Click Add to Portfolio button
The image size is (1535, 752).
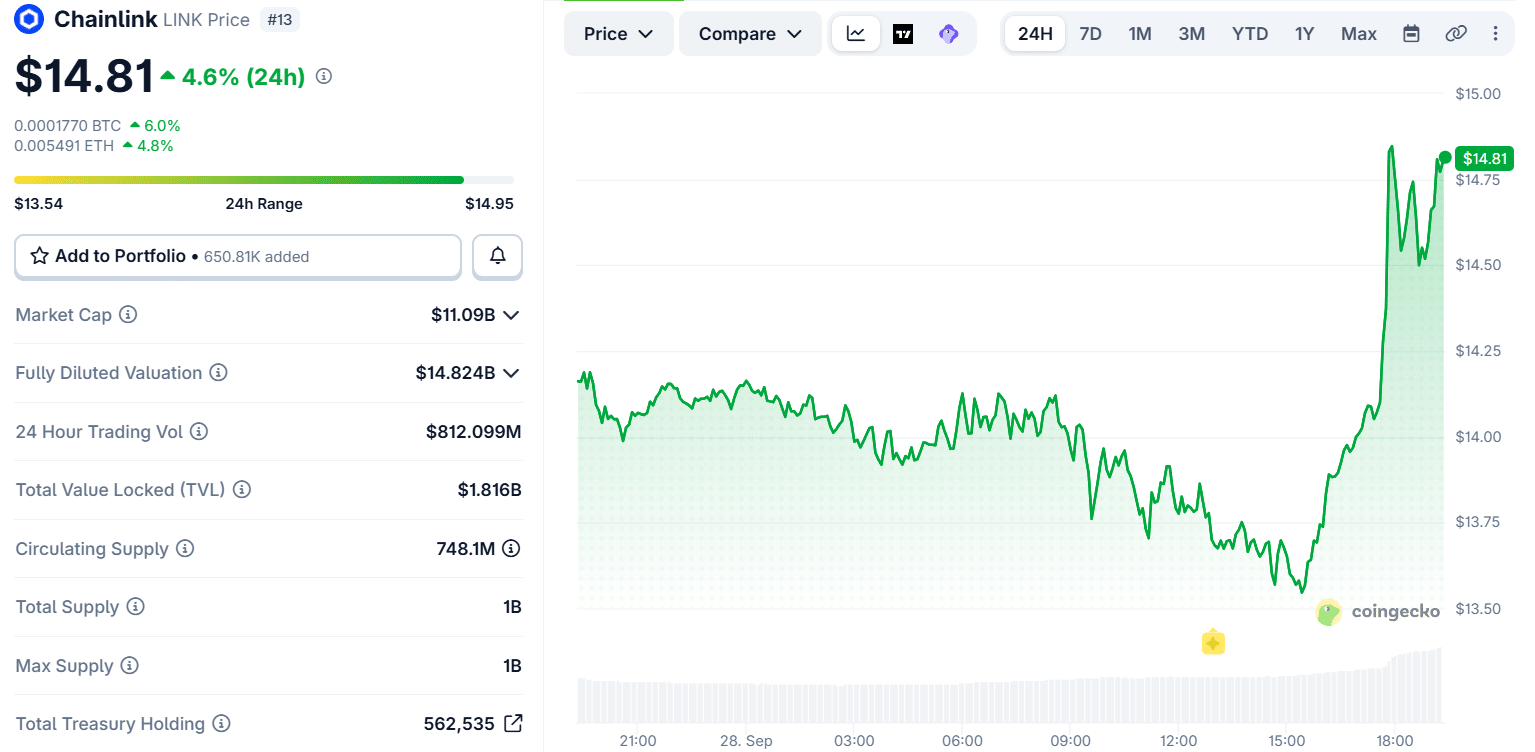tap(238, 256)
